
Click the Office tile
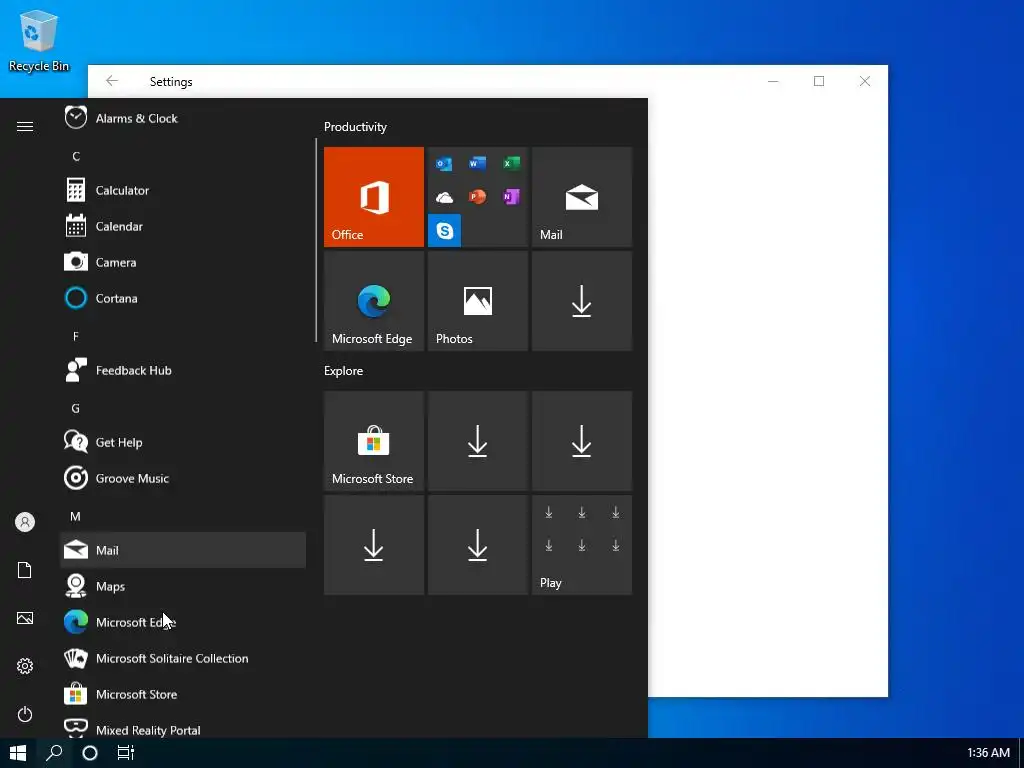point(374,197)
